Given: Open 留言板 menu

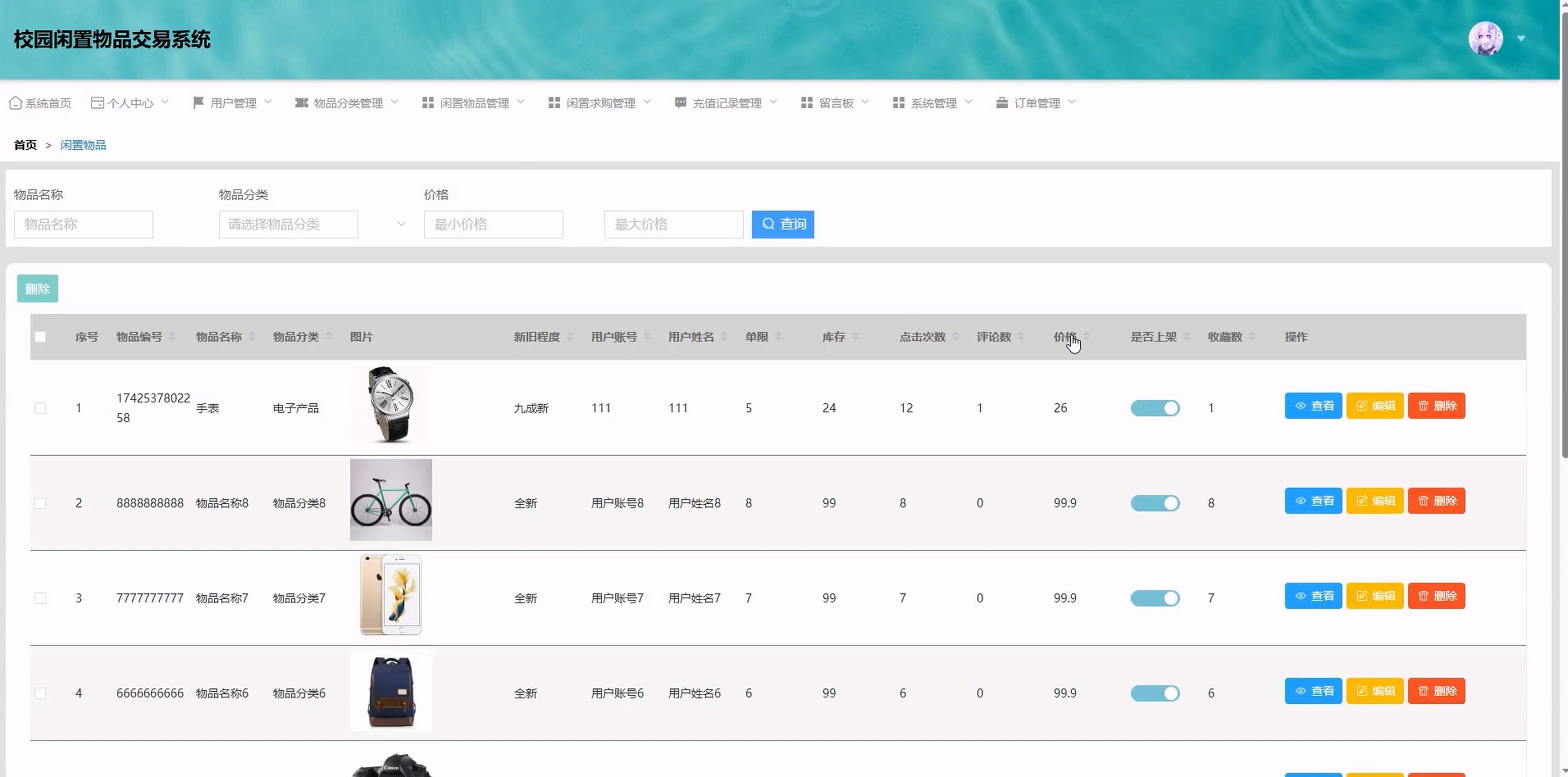Looking at the screenshot, I should pos(835,103).
